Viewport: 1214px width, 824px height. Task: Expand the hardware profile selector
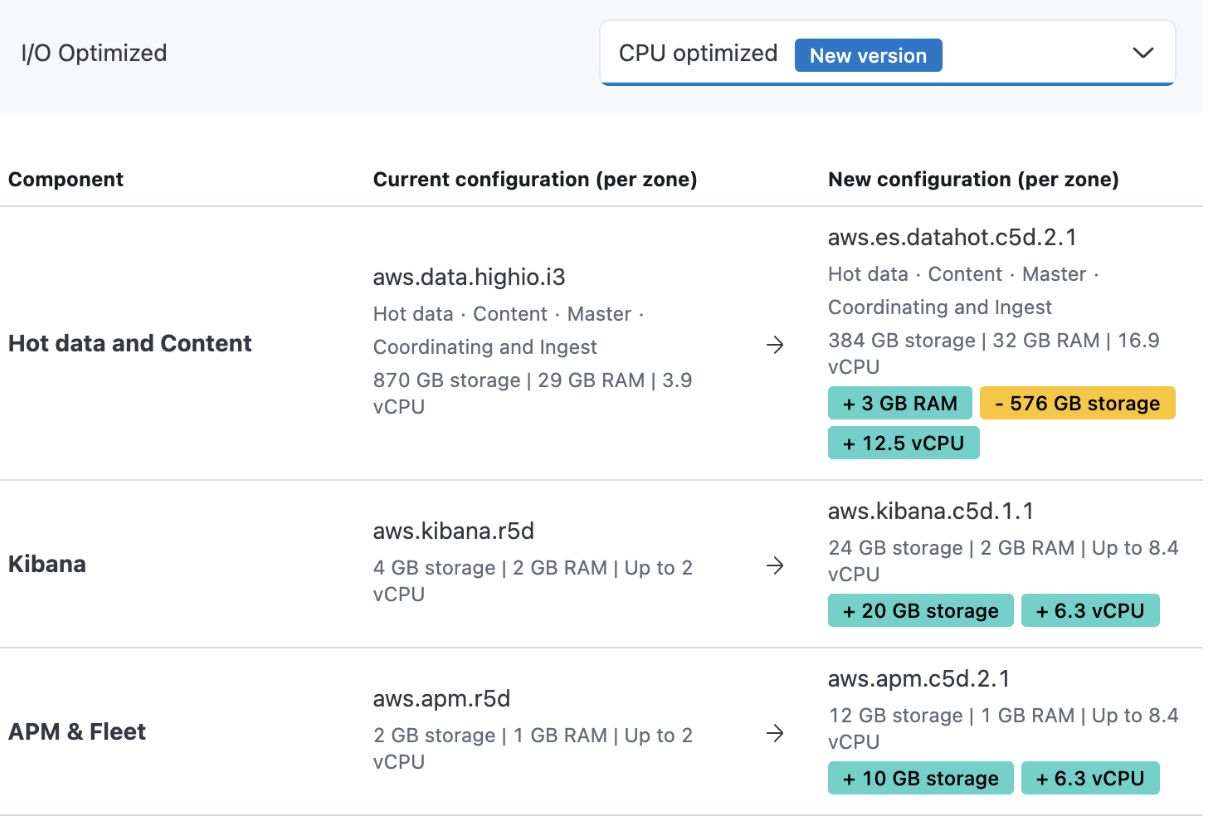click(x=887, y=52)
